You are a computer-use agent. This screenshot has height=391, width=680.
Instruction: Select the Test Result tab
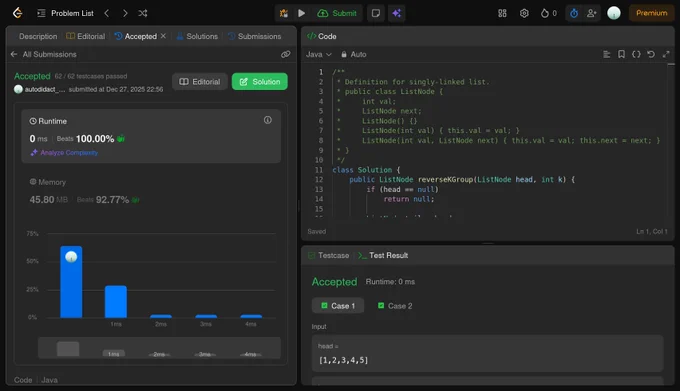(x=383, y=255)
